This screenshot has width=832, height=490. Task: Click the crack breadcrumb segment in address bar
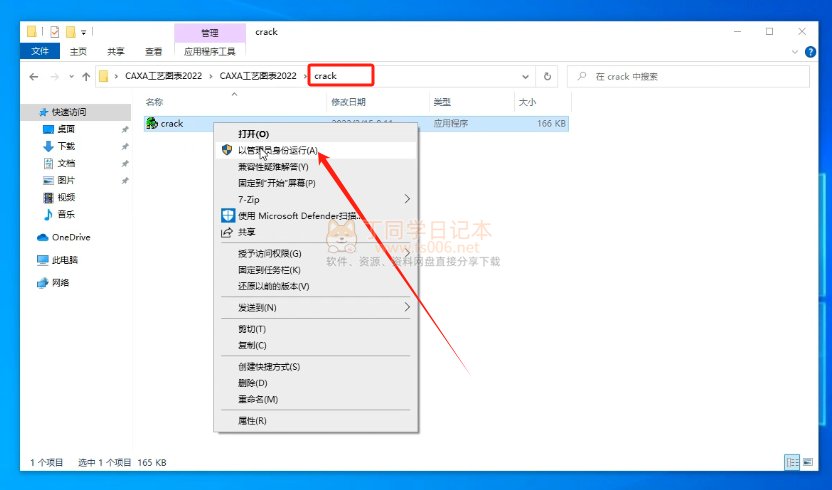pyautogui.click(x=325, y=76)
